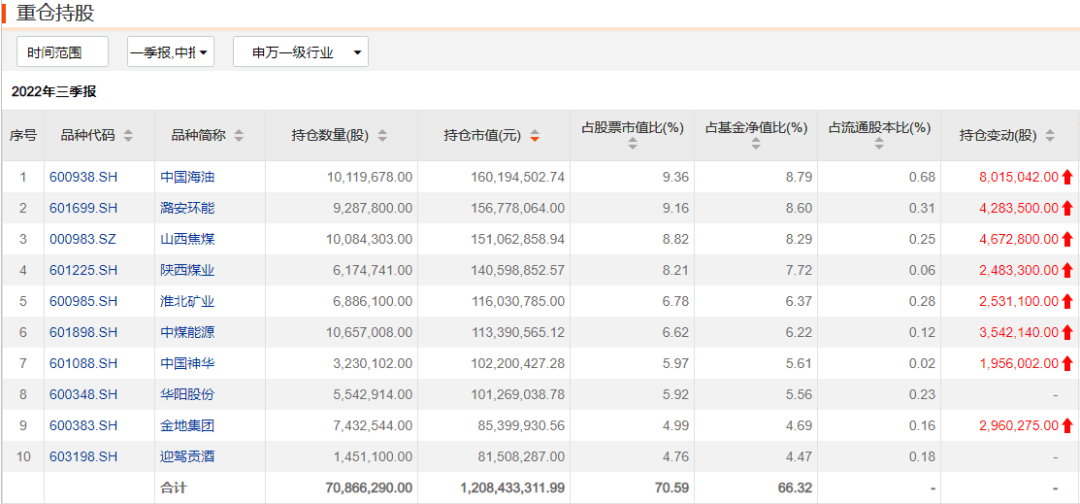Sort by 品种简称 column sort icon
Viewport: 1080px width, 504px height.
pyautogui.click(x=239, y=136)
